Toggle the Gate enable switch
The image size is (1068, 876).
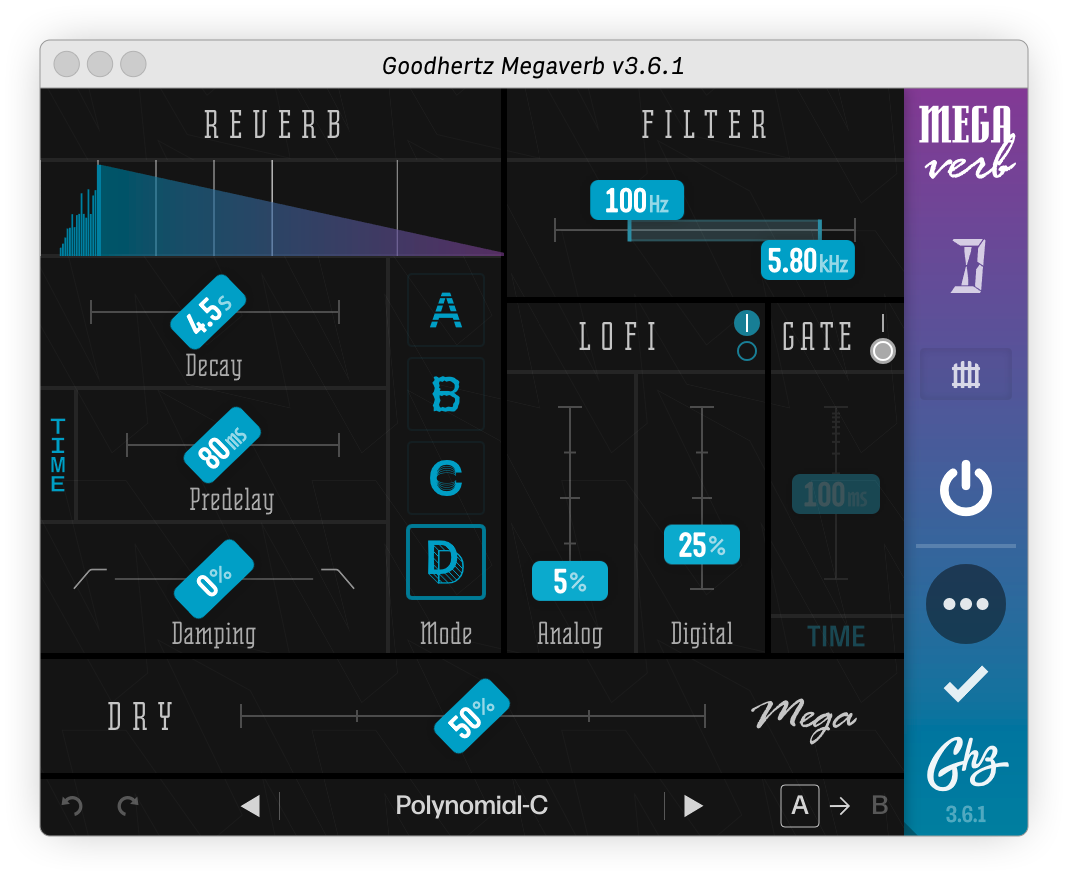(x=883, y=351)
